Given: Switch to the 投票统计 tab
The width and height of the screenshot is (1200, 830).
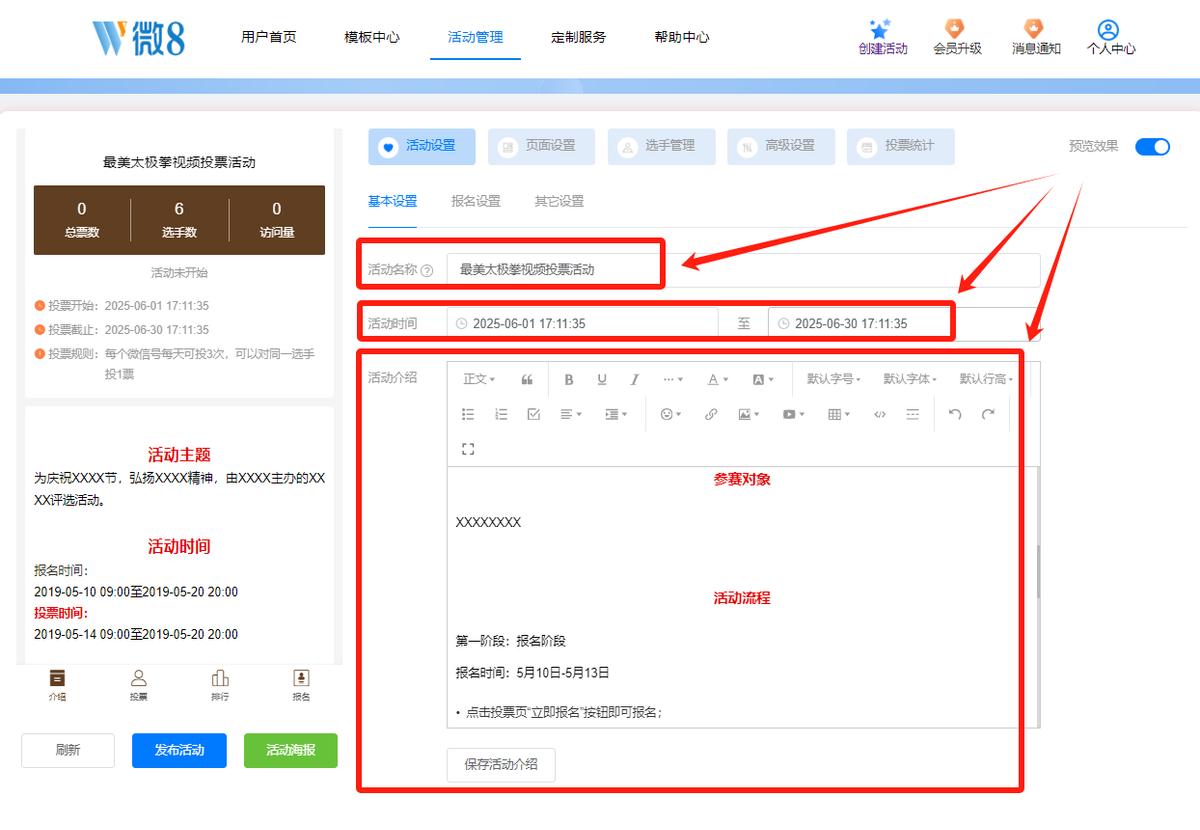Looking at the screenshot, I should point(901,146).
